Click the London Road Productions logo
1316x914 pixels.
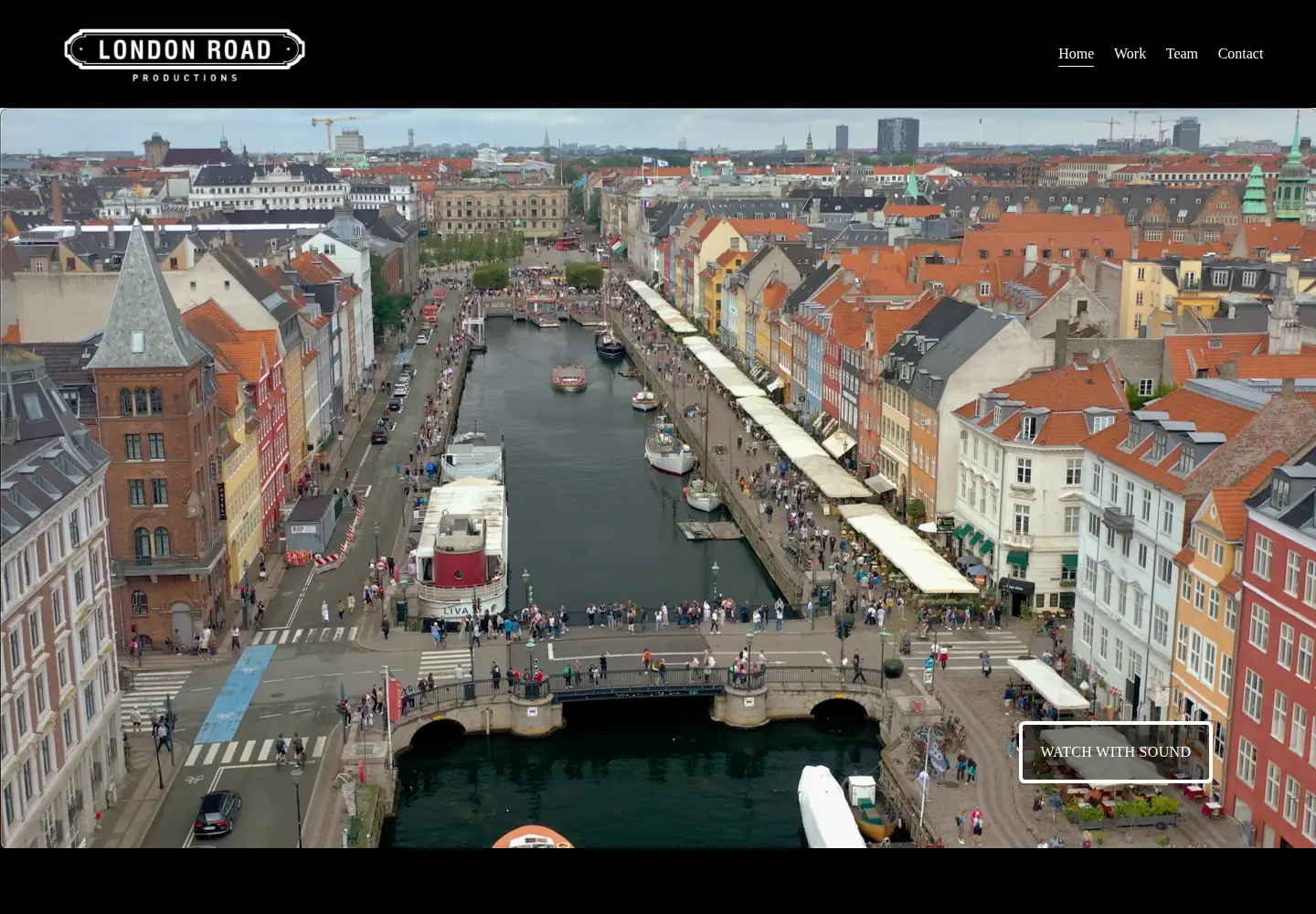(x=185, y=55)
